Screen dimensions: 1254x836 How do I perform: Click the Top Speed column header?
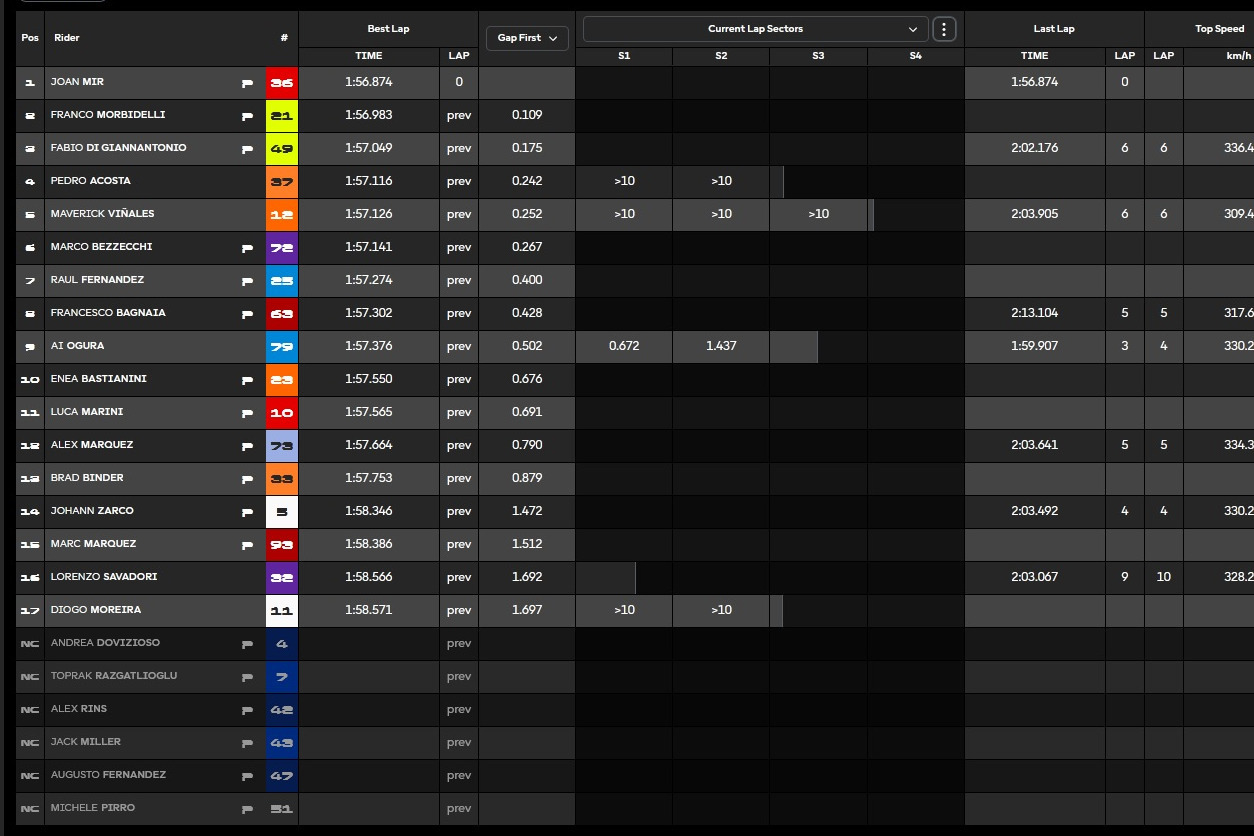[x=1218, y=29]
